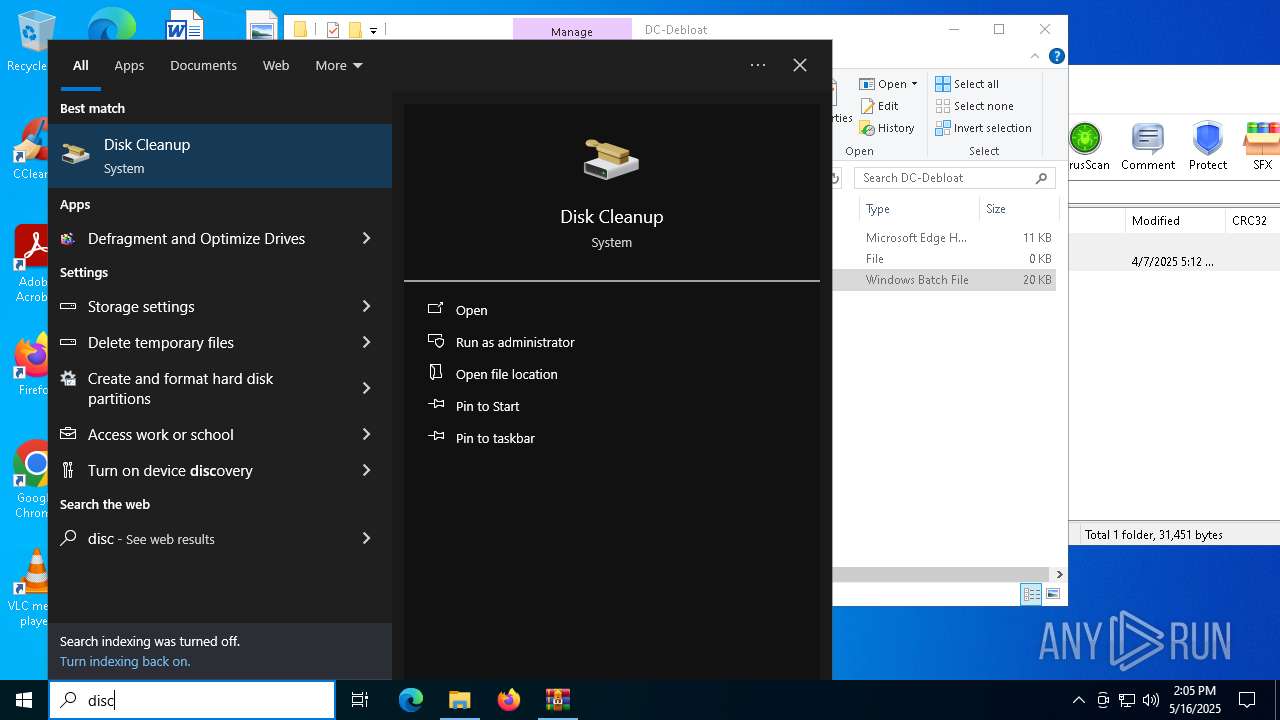Open Disk Cleanup best match result
Image resolution: width=1280 pixels, height=720 pixels.
(220, 155)
